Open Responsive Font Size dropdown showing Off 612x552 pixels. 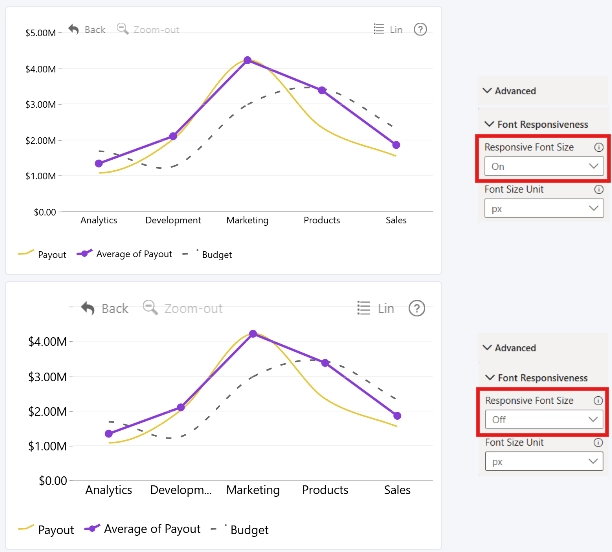point(544,420)
